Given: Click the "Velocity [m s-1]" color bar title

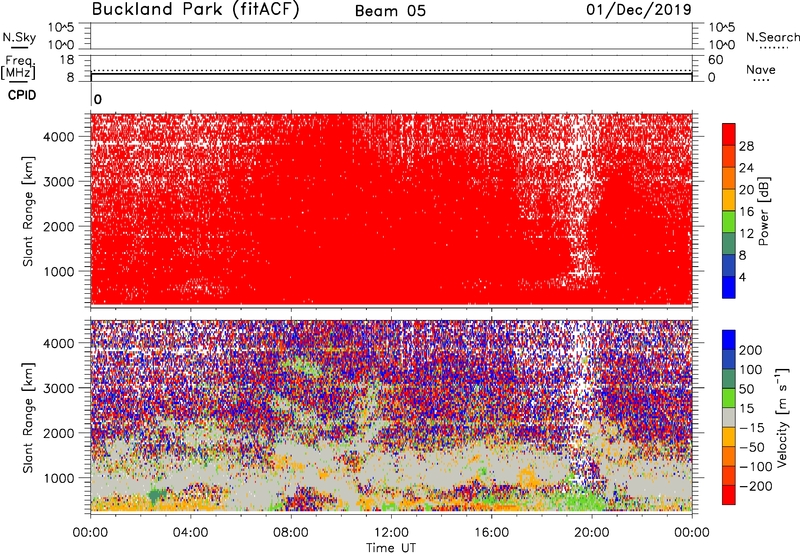Looking at the screenshot, I should click(x=782, y=417).
